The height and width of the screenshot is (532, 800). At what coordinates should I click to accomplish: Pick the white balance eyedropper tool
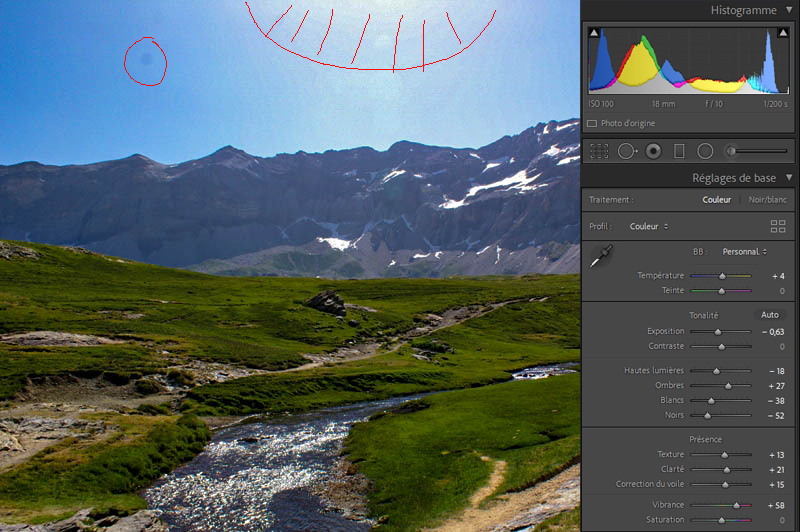601,256
